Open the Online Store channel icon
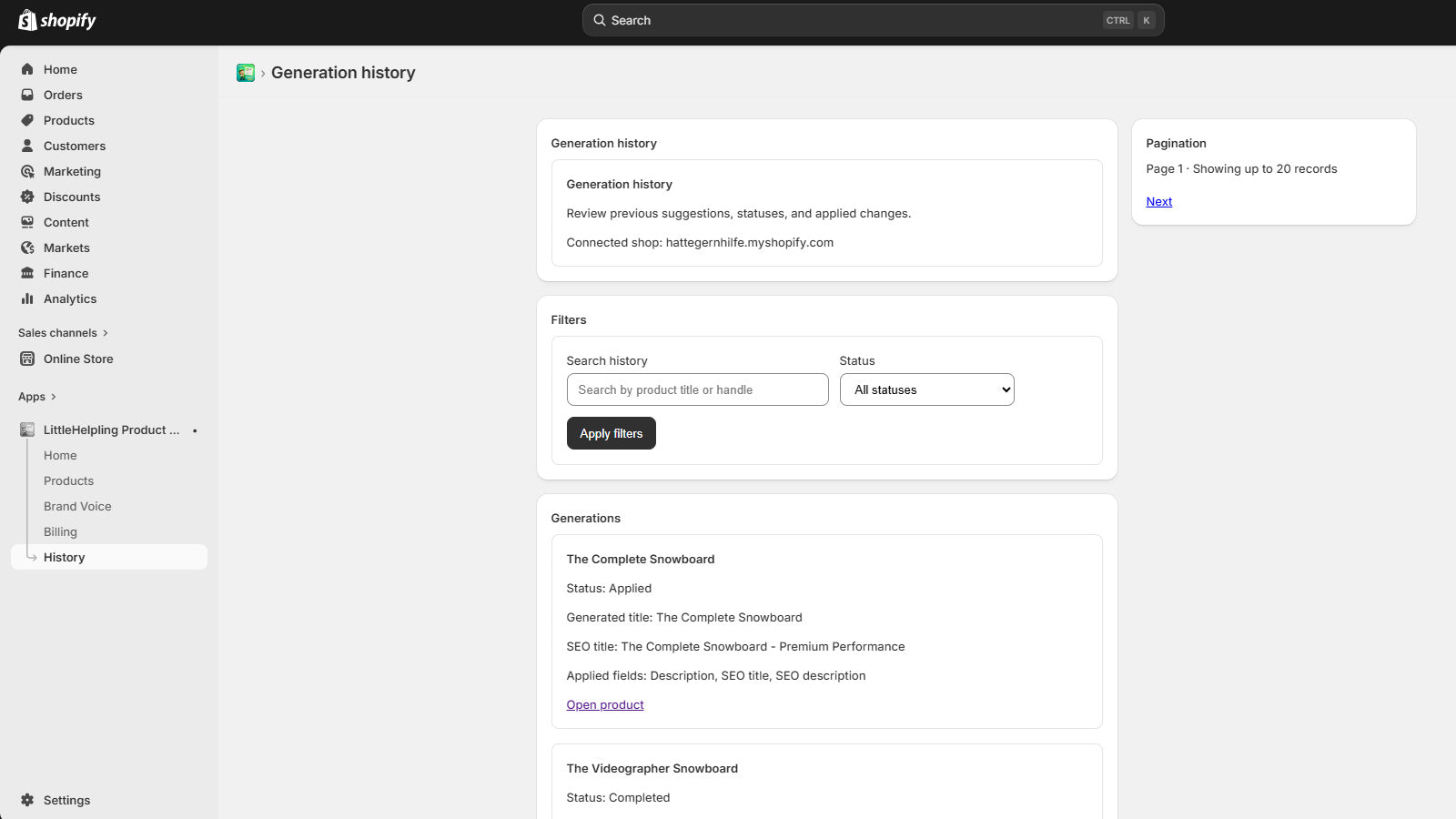Screen dimensions: 1456x819 pos(27,359)
